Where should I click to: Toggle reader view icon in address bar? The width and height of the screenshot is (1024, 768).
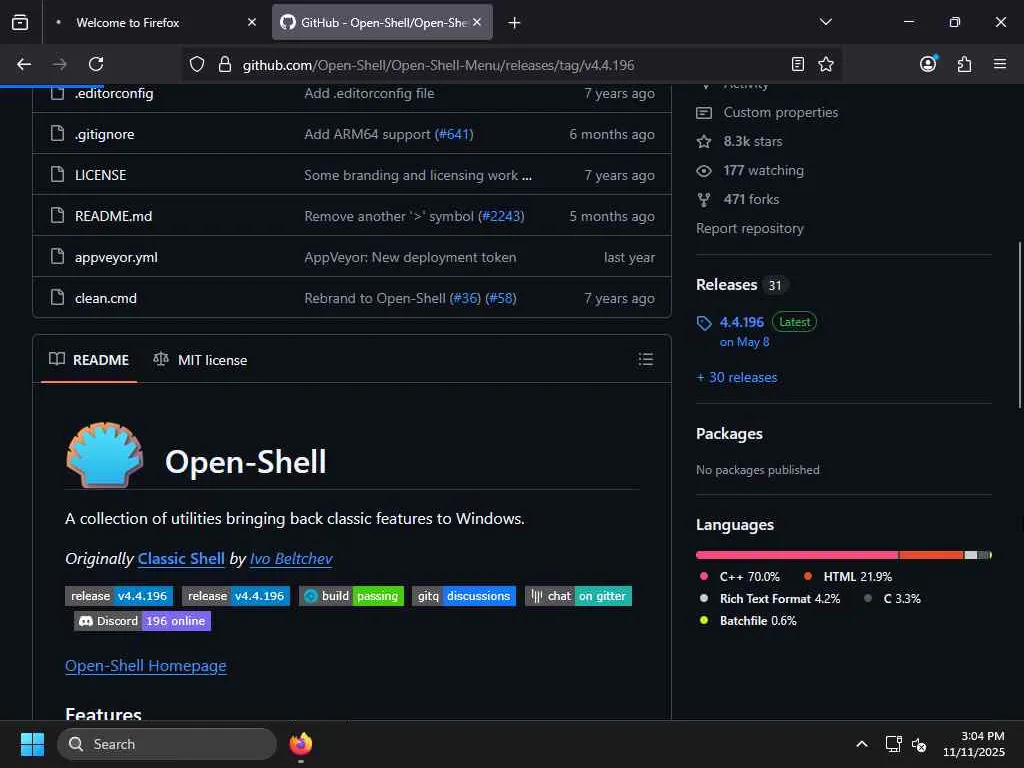coord(797,64)
